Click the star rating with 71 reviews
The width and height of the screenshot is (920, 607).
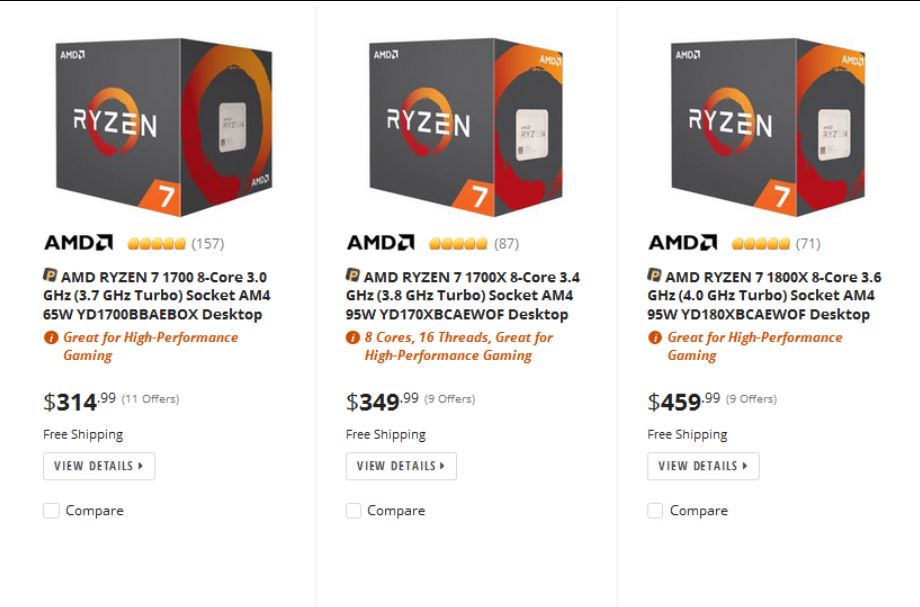tap(760, 244)
